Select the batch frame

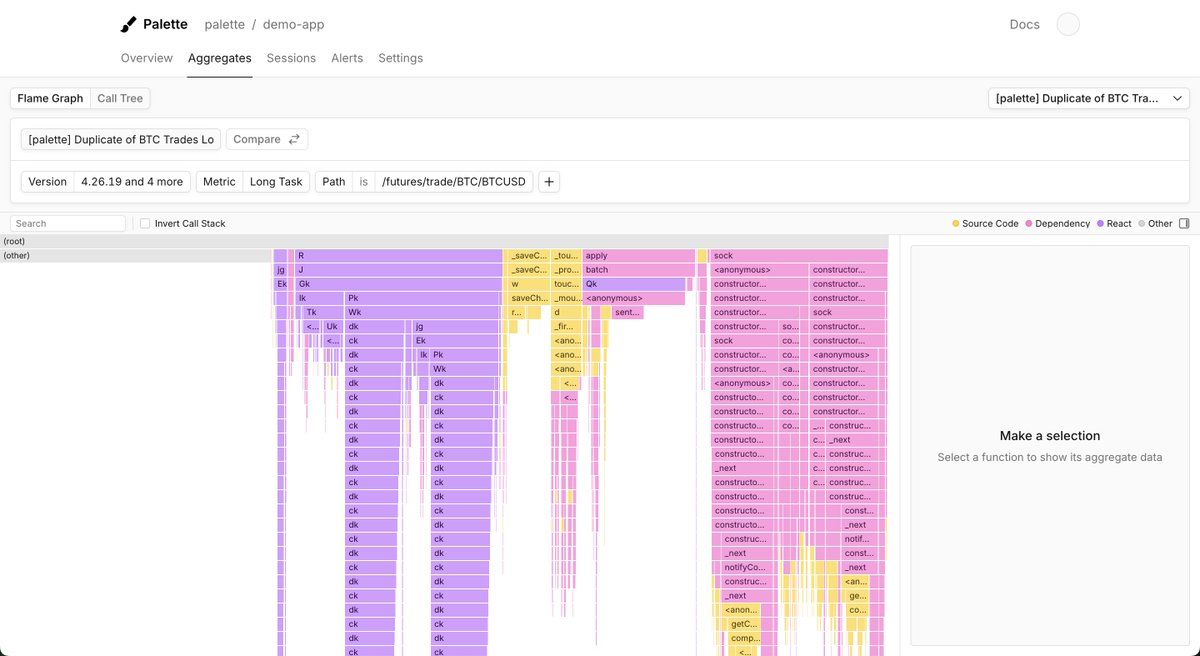(639, 270)
